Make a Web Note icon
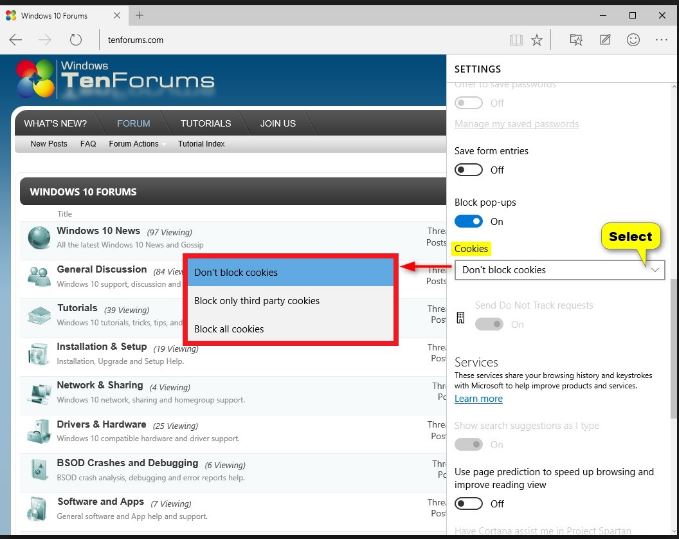679x539 pixels. pos(605,40)
